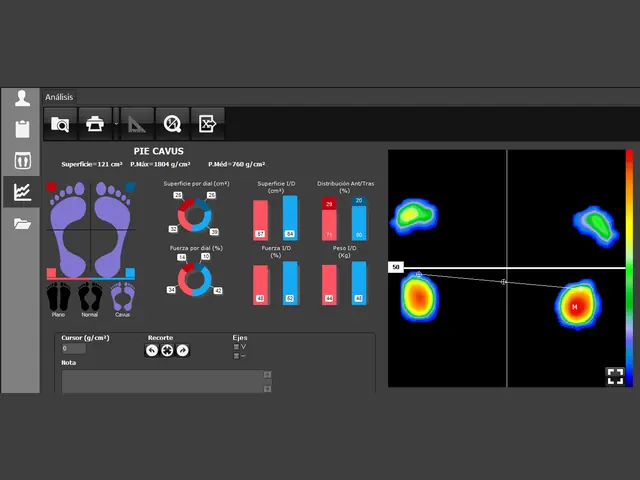Click the Peso I/D (Kg) label
This screenshot has height=480, width=640.
tap(345, 251)
